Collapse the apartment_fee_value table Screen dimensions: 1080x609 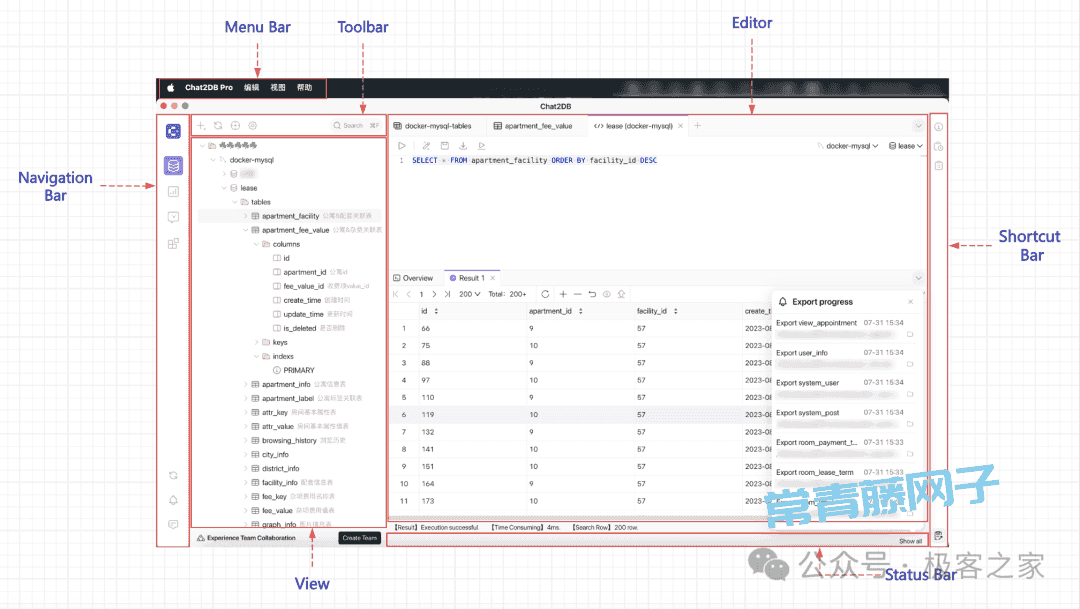245,230
